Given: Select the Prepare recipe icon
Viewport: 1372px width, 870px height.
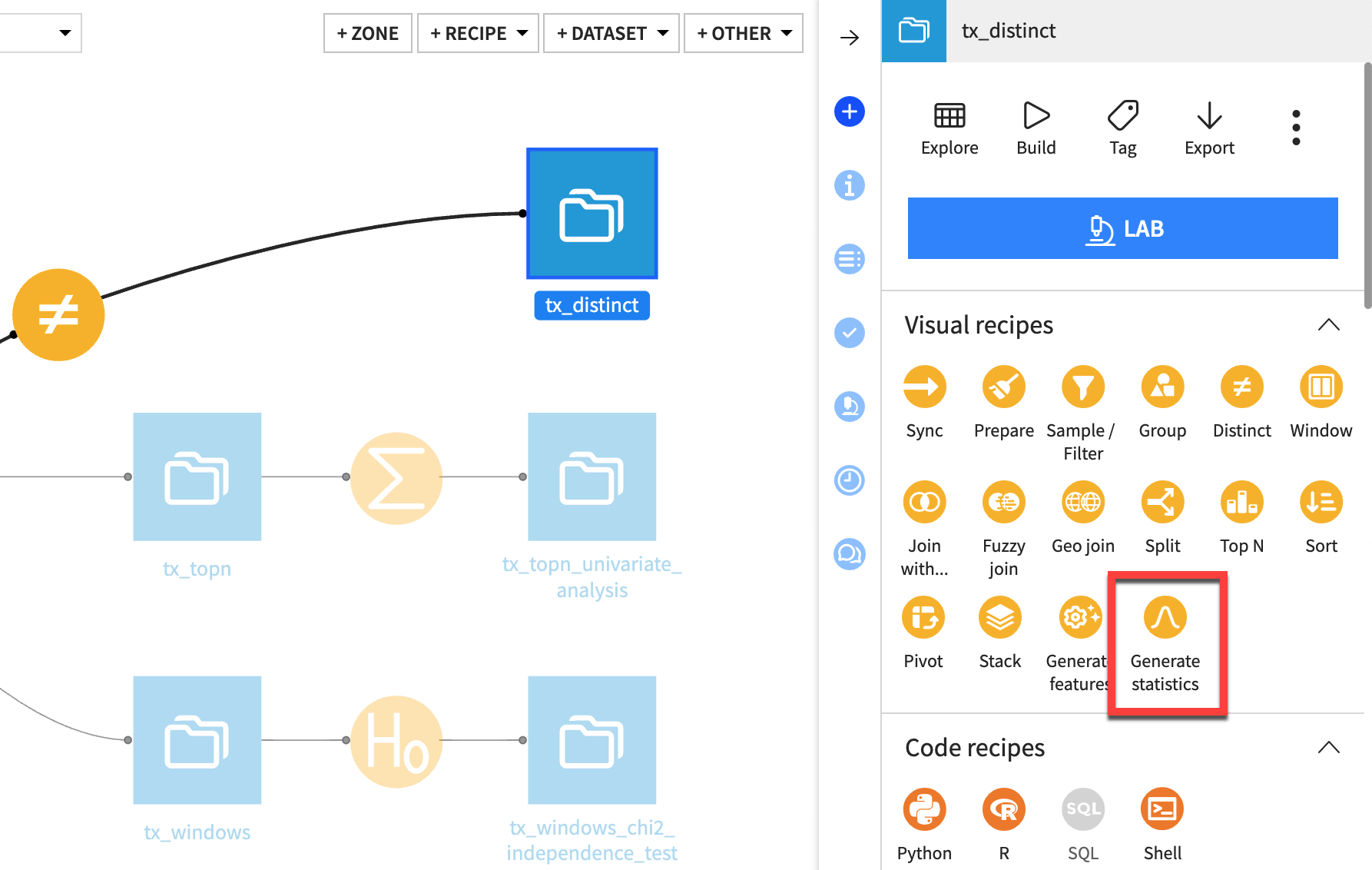Looking at the screenshot, I should pos(1003,387).
